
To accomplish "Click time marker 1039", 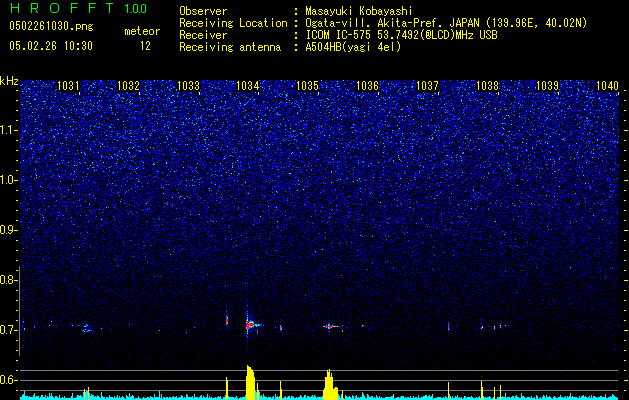I will click(548, 85).
